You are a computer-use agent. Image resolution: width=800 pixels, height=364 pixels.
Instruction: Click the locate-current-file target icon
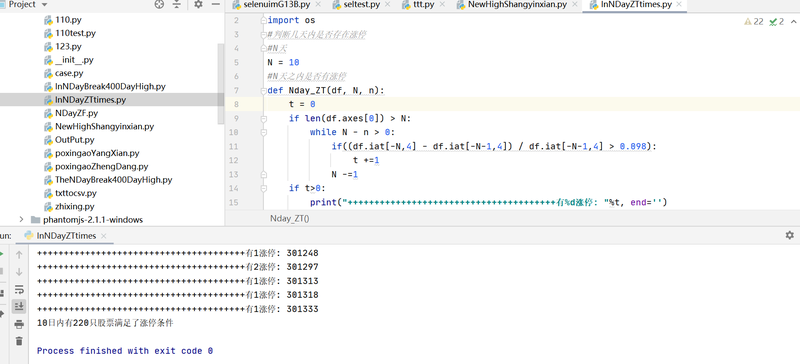159,5
